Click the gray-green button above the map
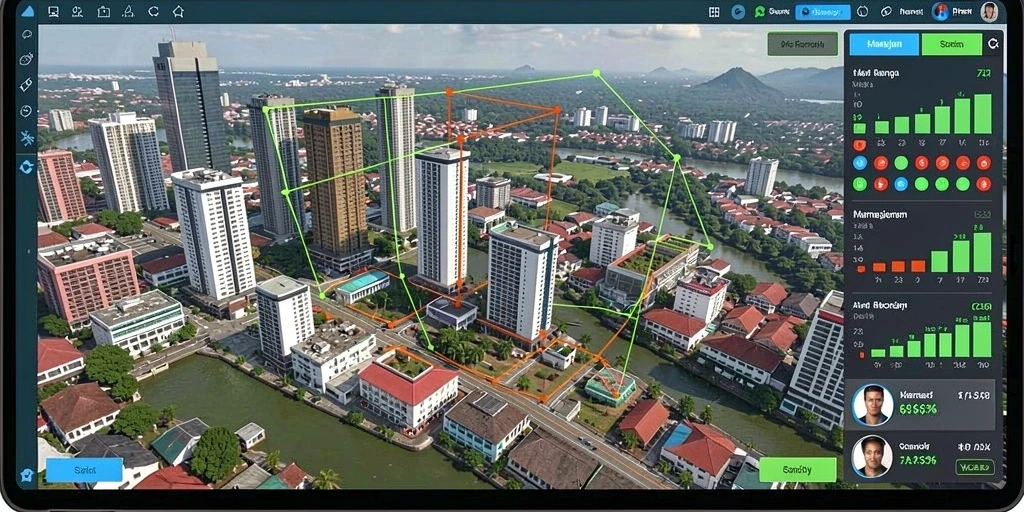Viewport: 1024px width, 512px height. pos(803,44)
